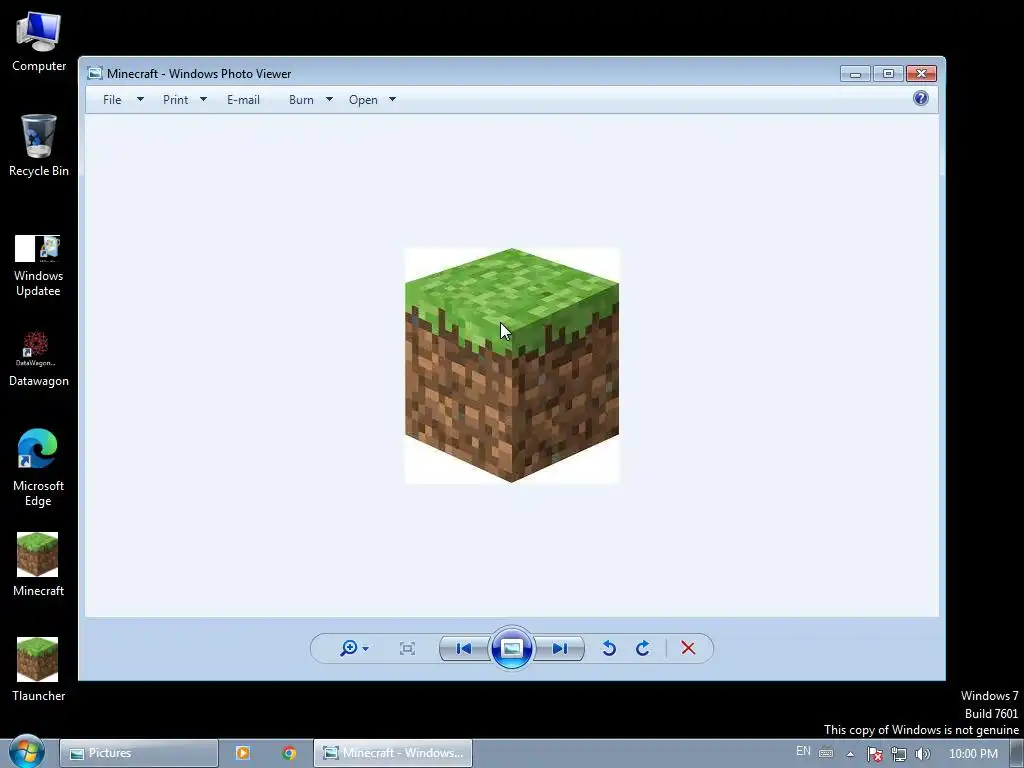The height and width of the screenshot is (768, 1024).
Task: Launch Google Chrome from taskbar
Action: [289, 753]
